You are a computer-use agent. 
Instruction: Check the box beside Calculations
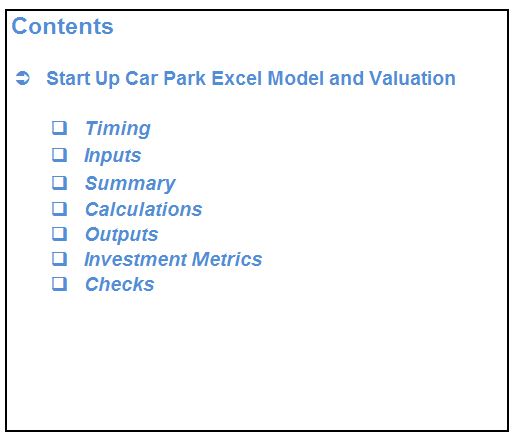[x=60, y=209]
